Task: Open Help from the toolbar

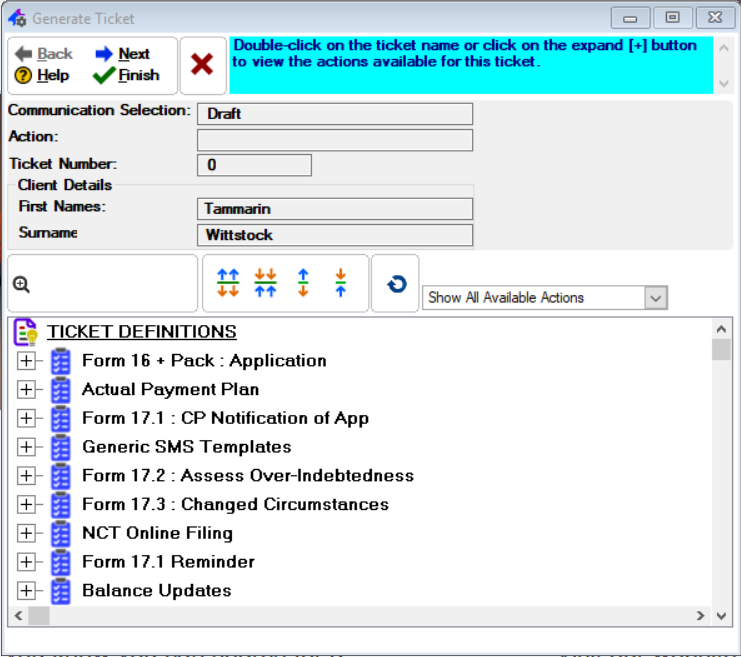Action: point(42,75)
